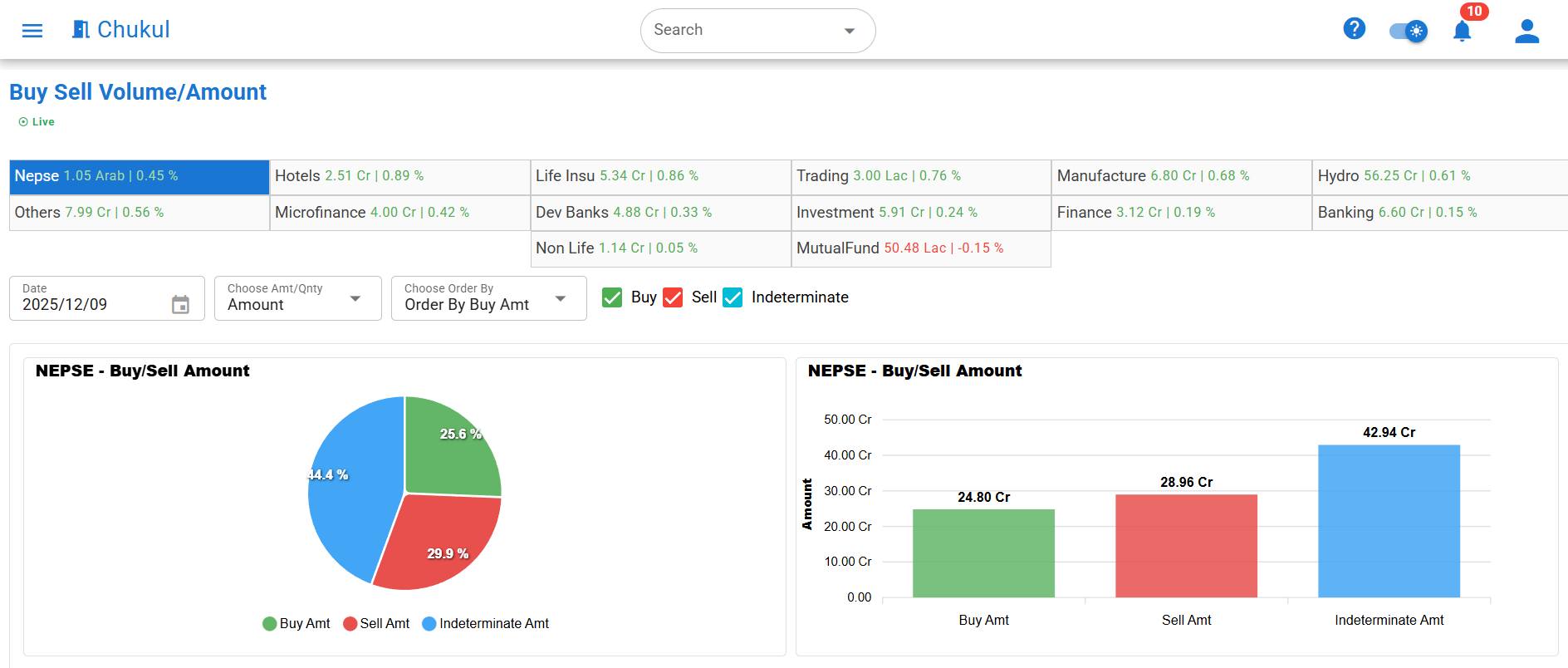Choose the Banking sector

(1440, 214)
